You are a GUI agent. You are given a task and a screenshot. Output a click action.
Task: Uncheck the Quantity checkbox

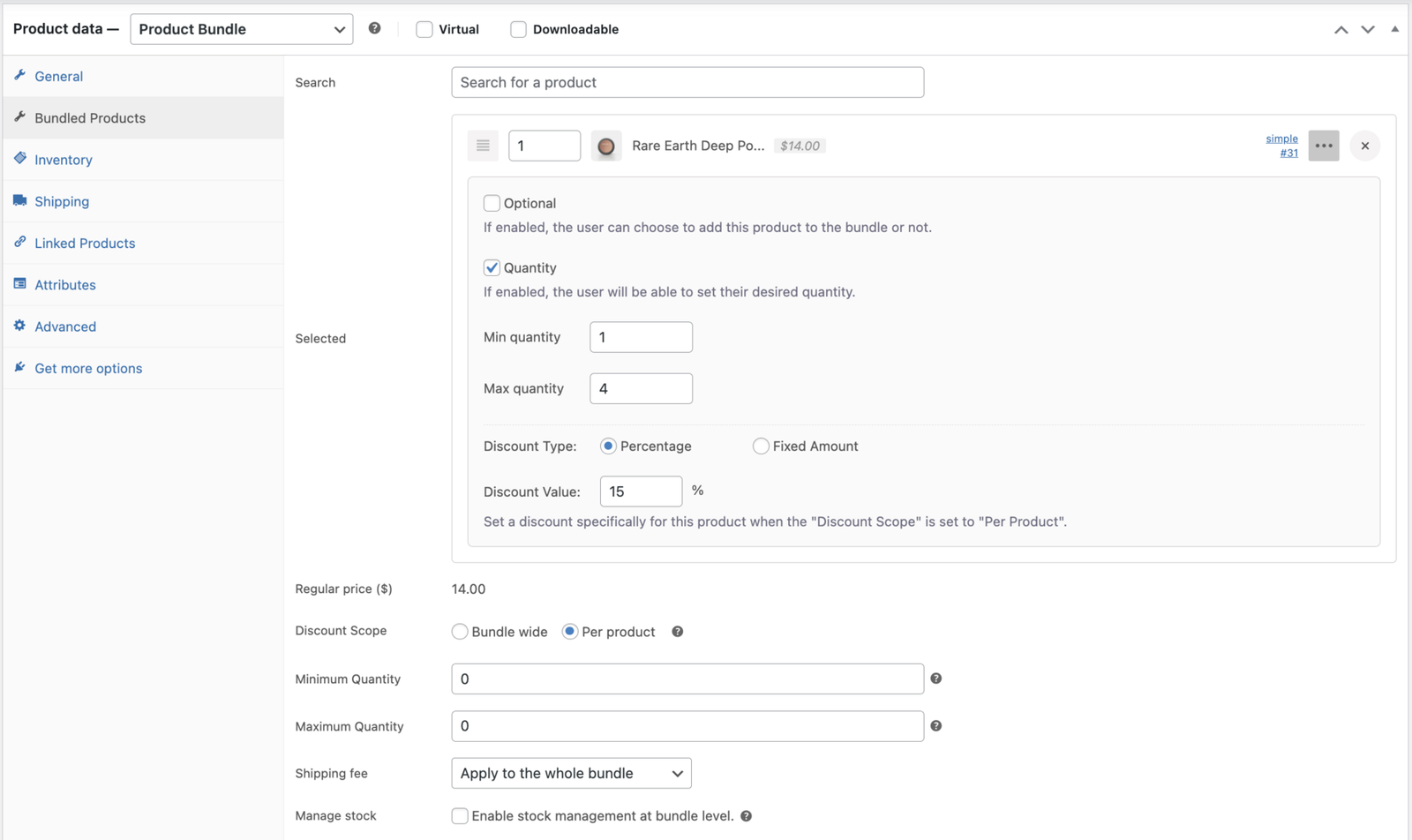tap(492, 267)
